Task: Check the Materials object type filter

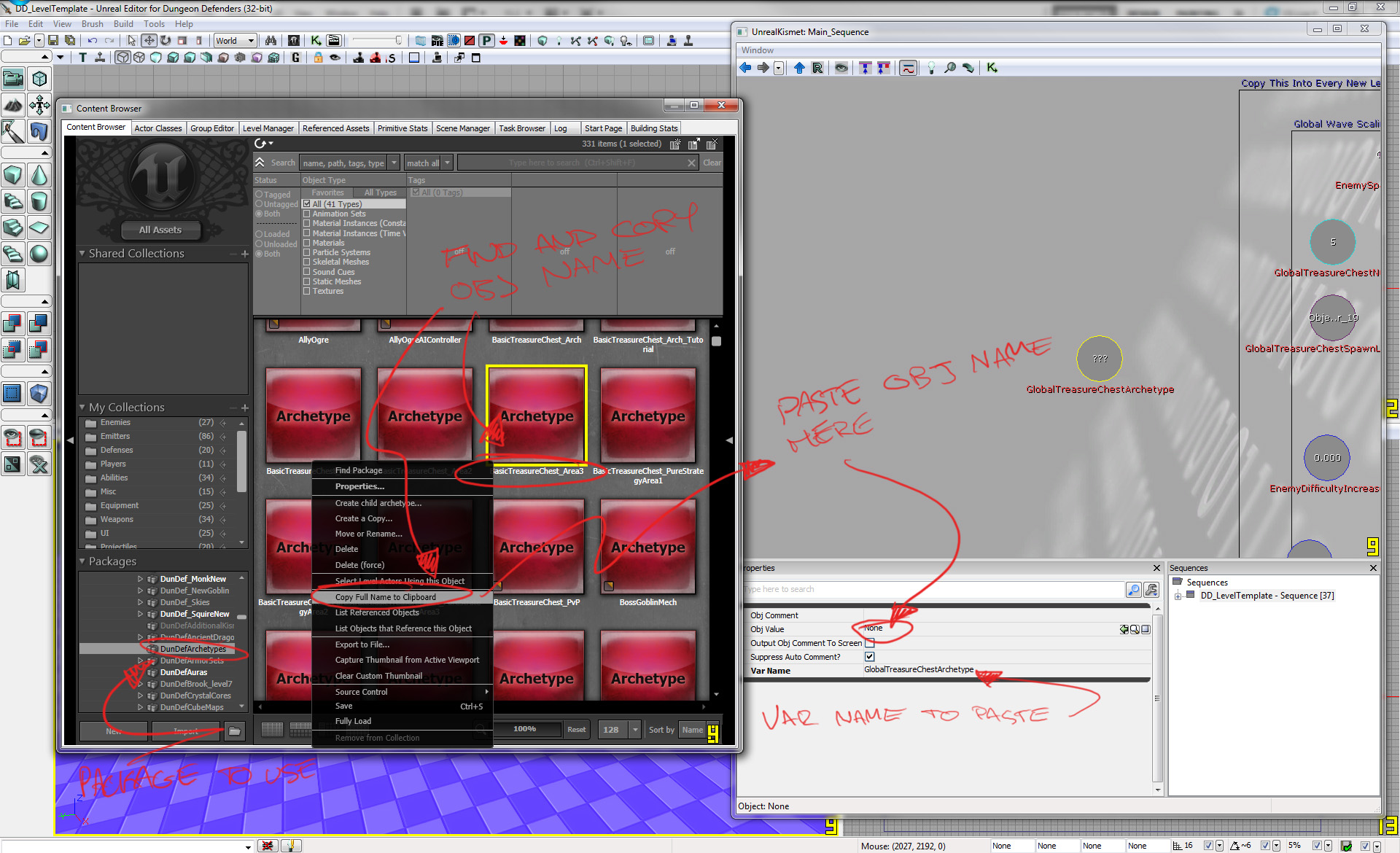Action: click(x=307, y=243)
